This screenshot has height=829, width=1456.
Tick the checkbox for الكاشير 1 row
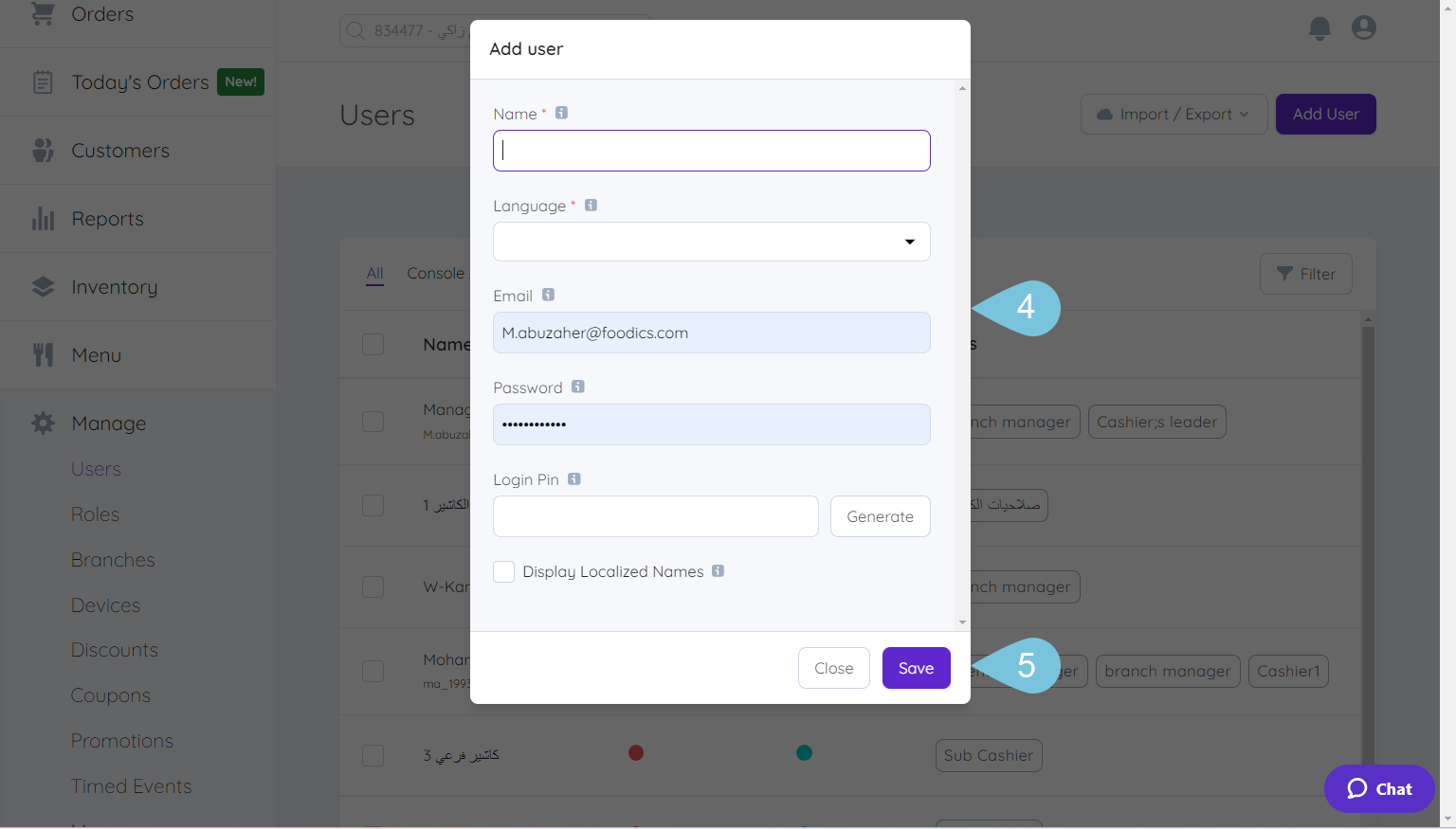point(373,505)
